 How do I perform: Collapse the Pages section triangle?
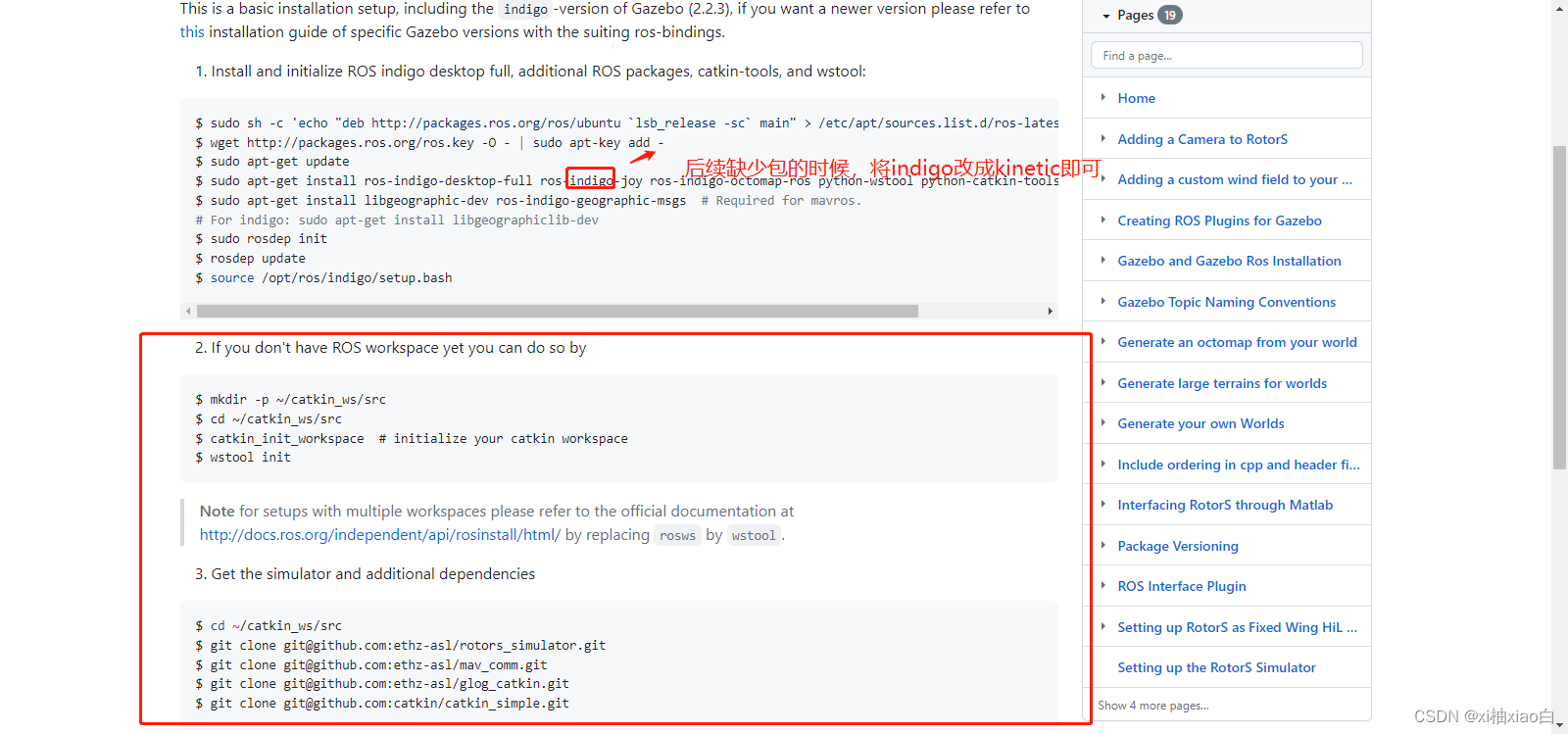(1106, 16)
